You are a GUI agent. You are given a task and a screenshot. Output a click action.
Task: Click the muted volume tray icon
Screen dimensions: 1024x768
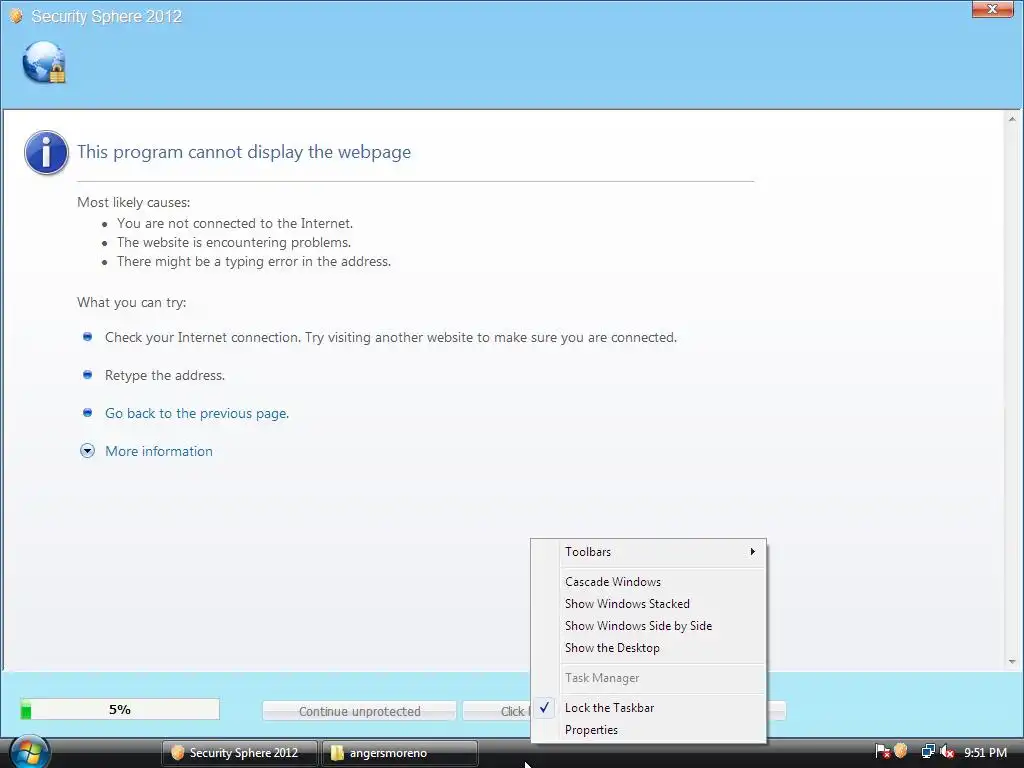click(947, 752)
